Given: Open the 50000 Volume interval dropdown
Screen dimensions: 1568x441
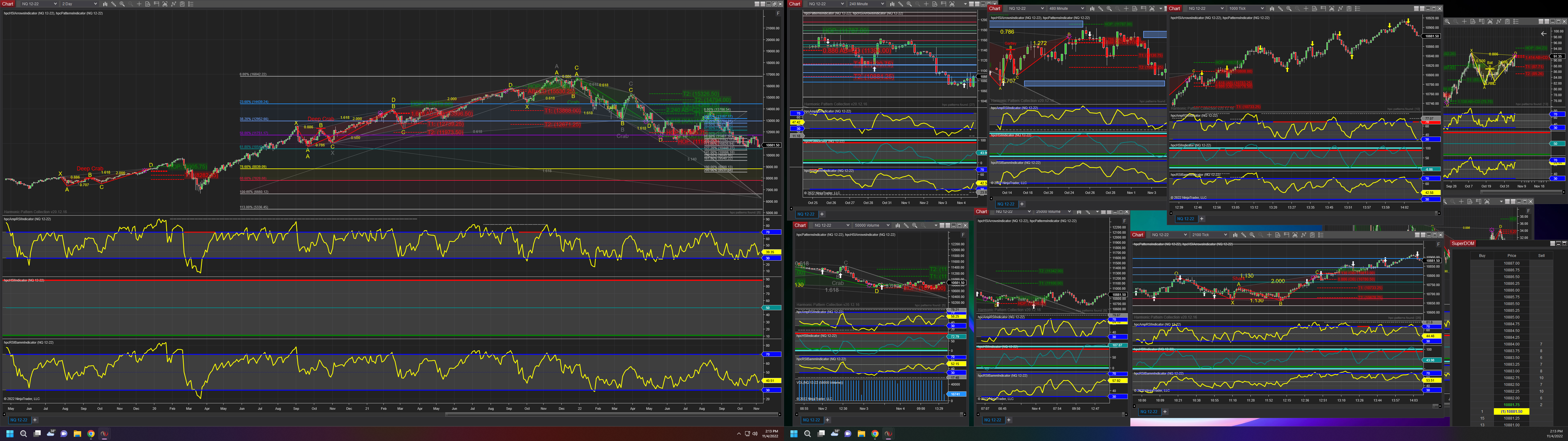Looking at the screenshot, I should (x=872, y=225).
